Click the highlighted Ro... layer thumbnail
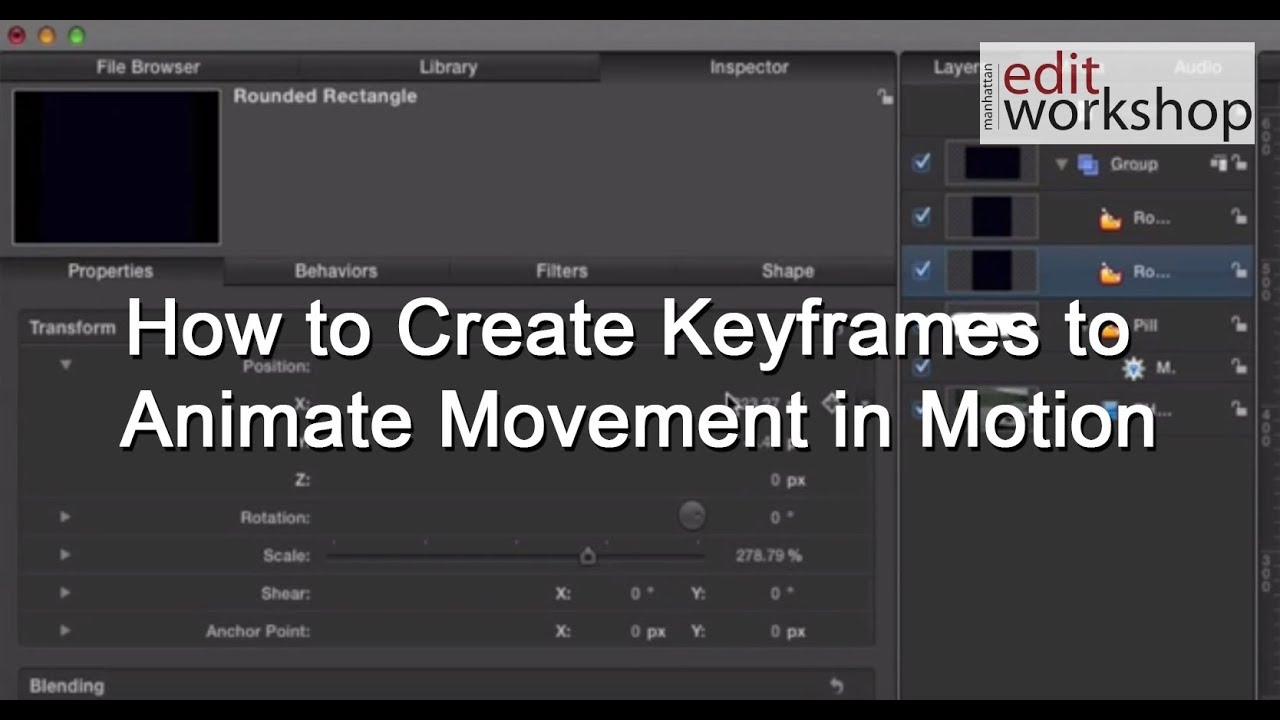This screenshot has width=1280, height=720. [x=992, y=270]
